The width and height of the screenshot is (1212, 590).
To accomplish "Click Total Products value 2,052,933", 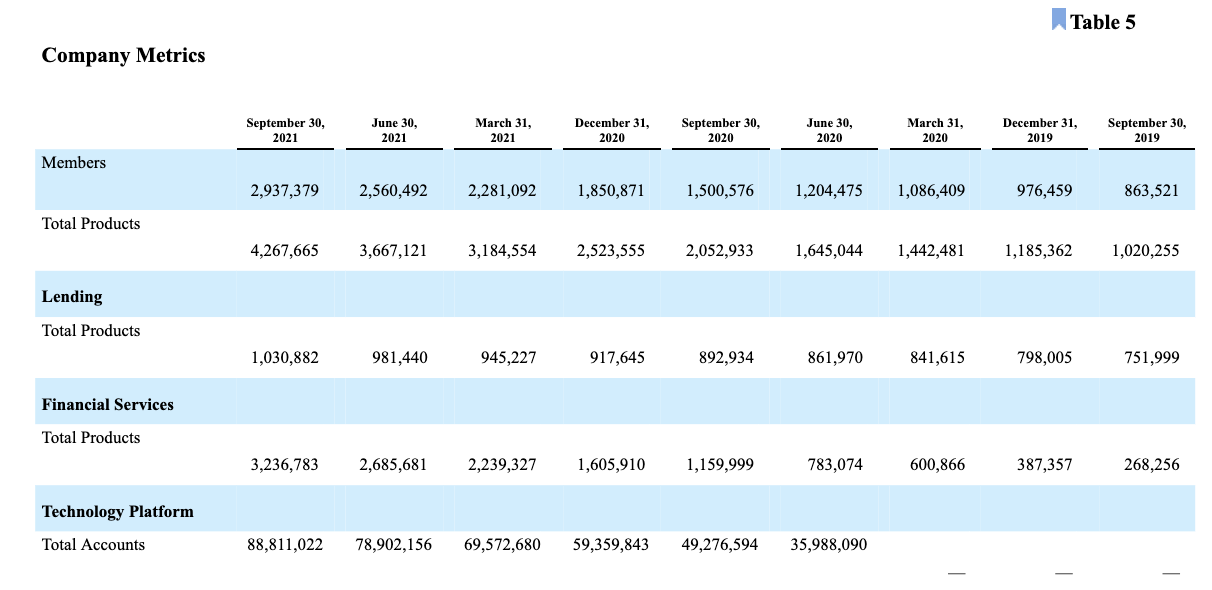I will coord(720,251).
